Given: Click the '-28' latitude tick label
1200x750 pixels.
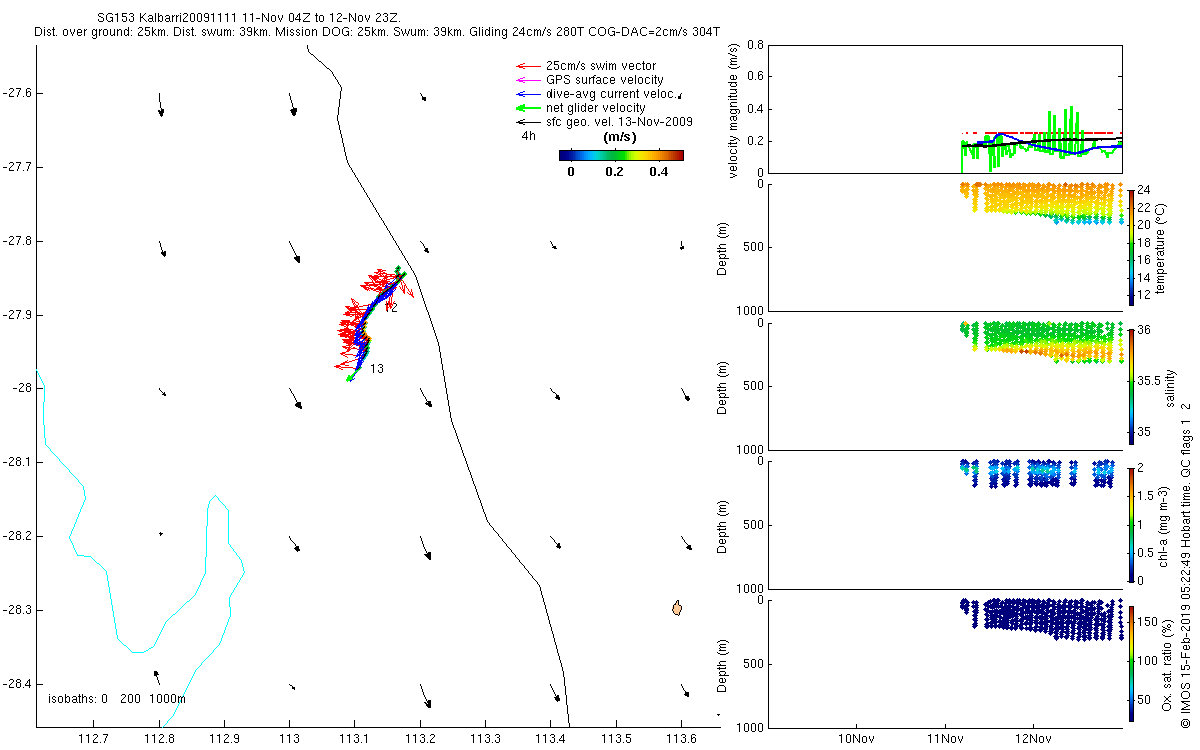Looking at the screenshot, I should pos(22,389).
